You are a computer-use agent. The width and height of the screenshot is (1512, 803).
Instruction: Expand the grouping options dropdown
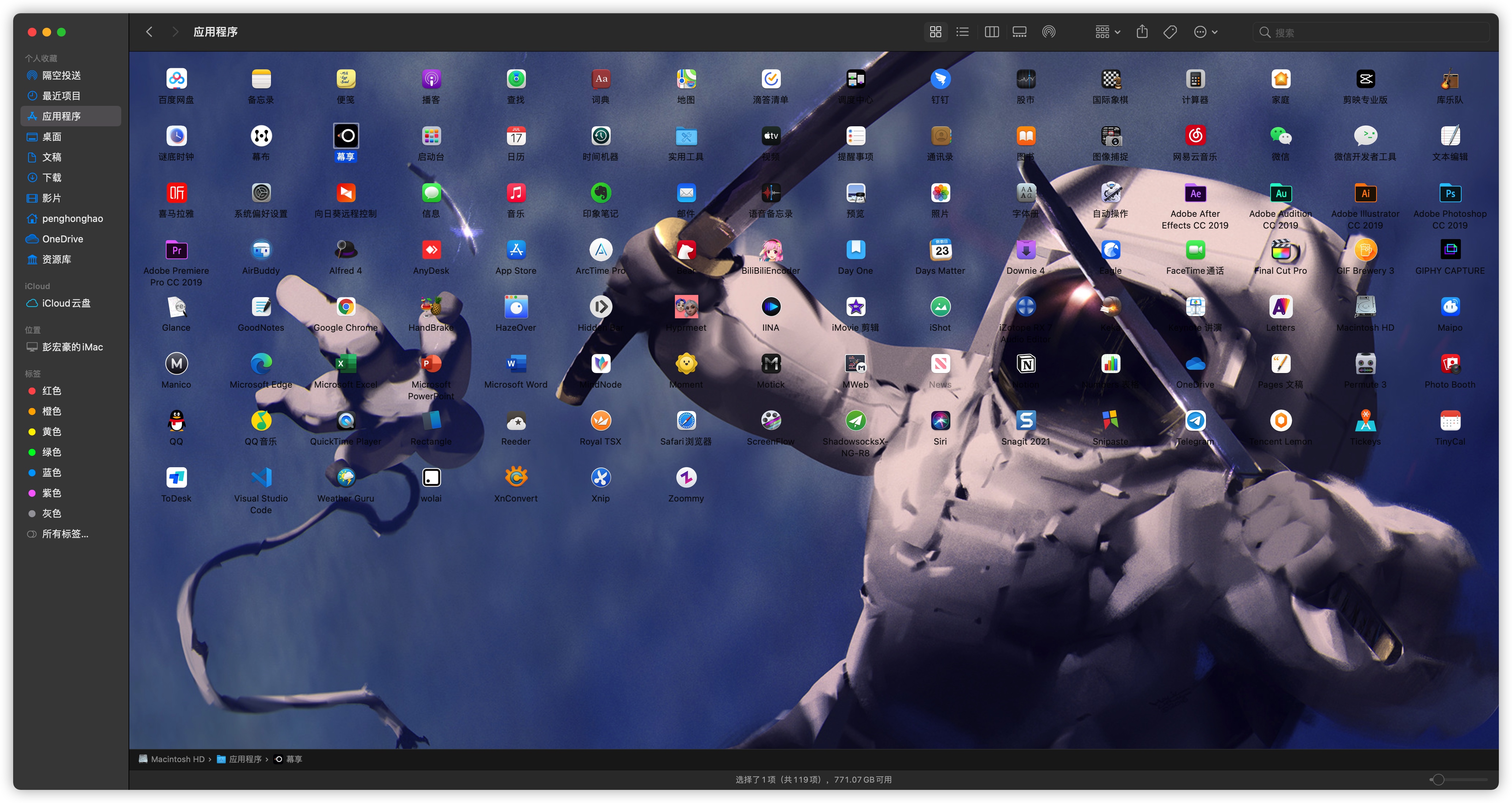1108,32
